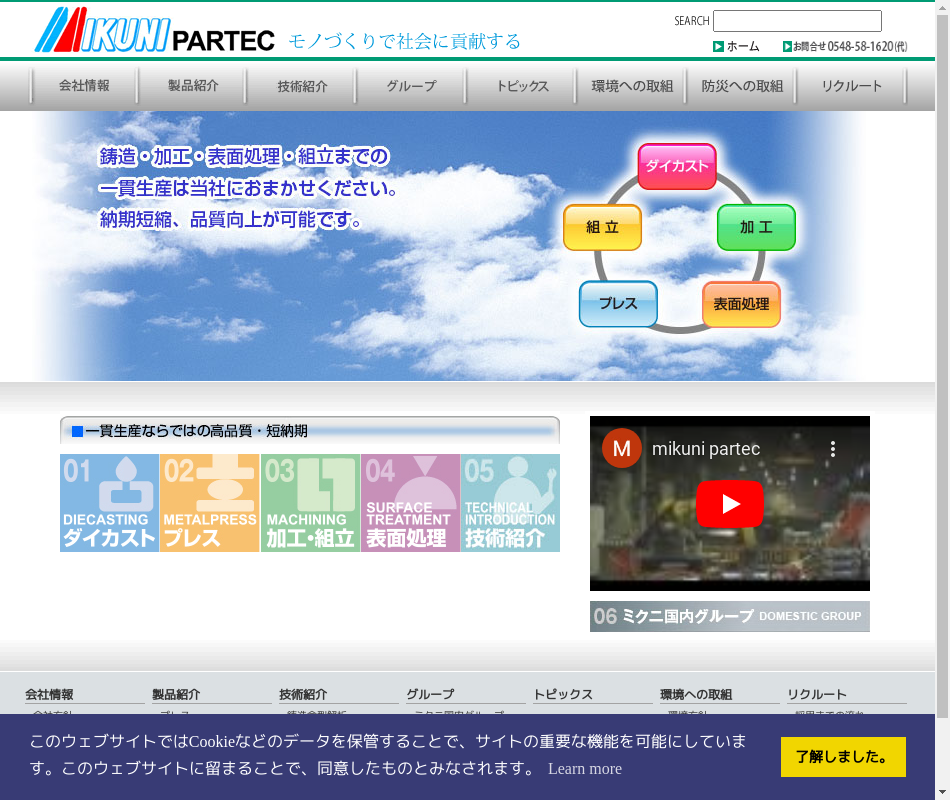The width and height of the screenshot is (950, 800).
Task: Open グループ in the top navigation
Action: (x=411, y=86)
